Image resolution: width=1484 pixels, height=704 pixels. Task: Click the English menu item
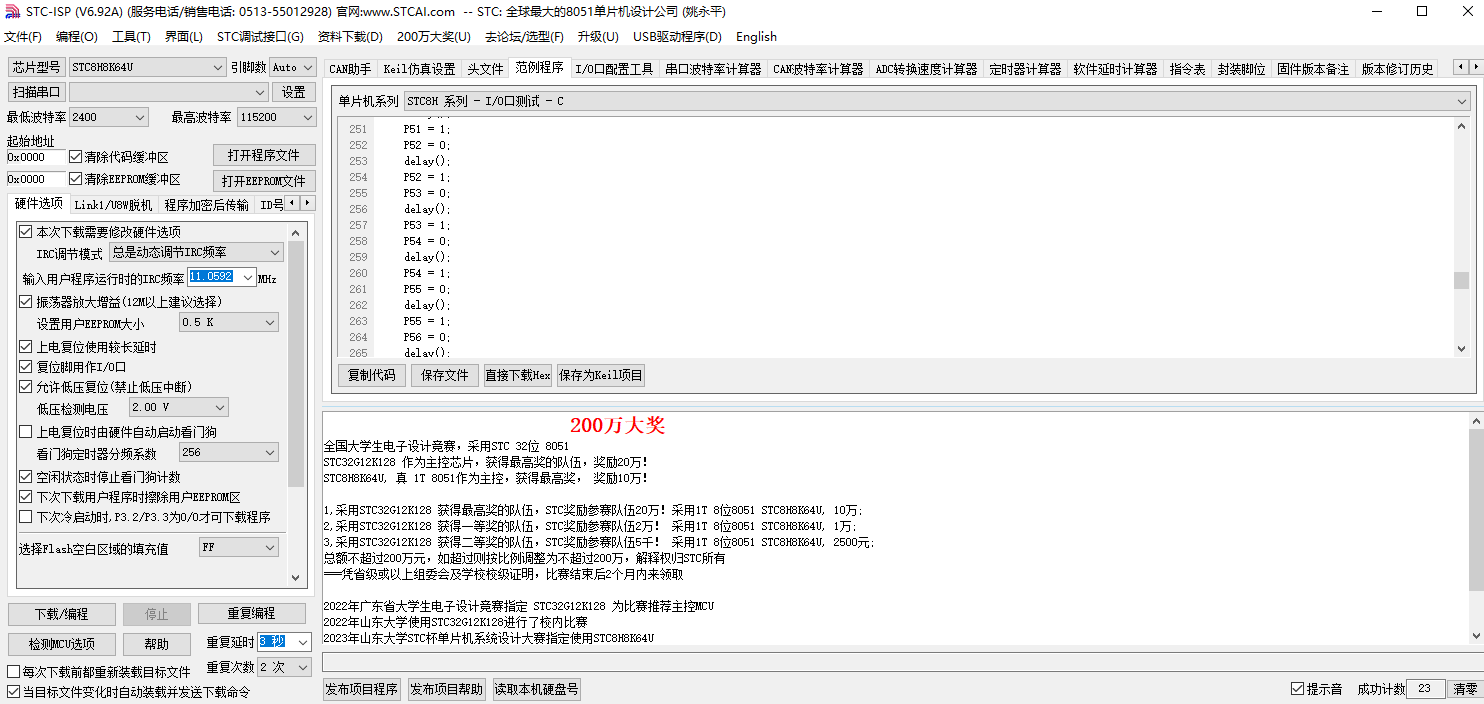point(756,37)
